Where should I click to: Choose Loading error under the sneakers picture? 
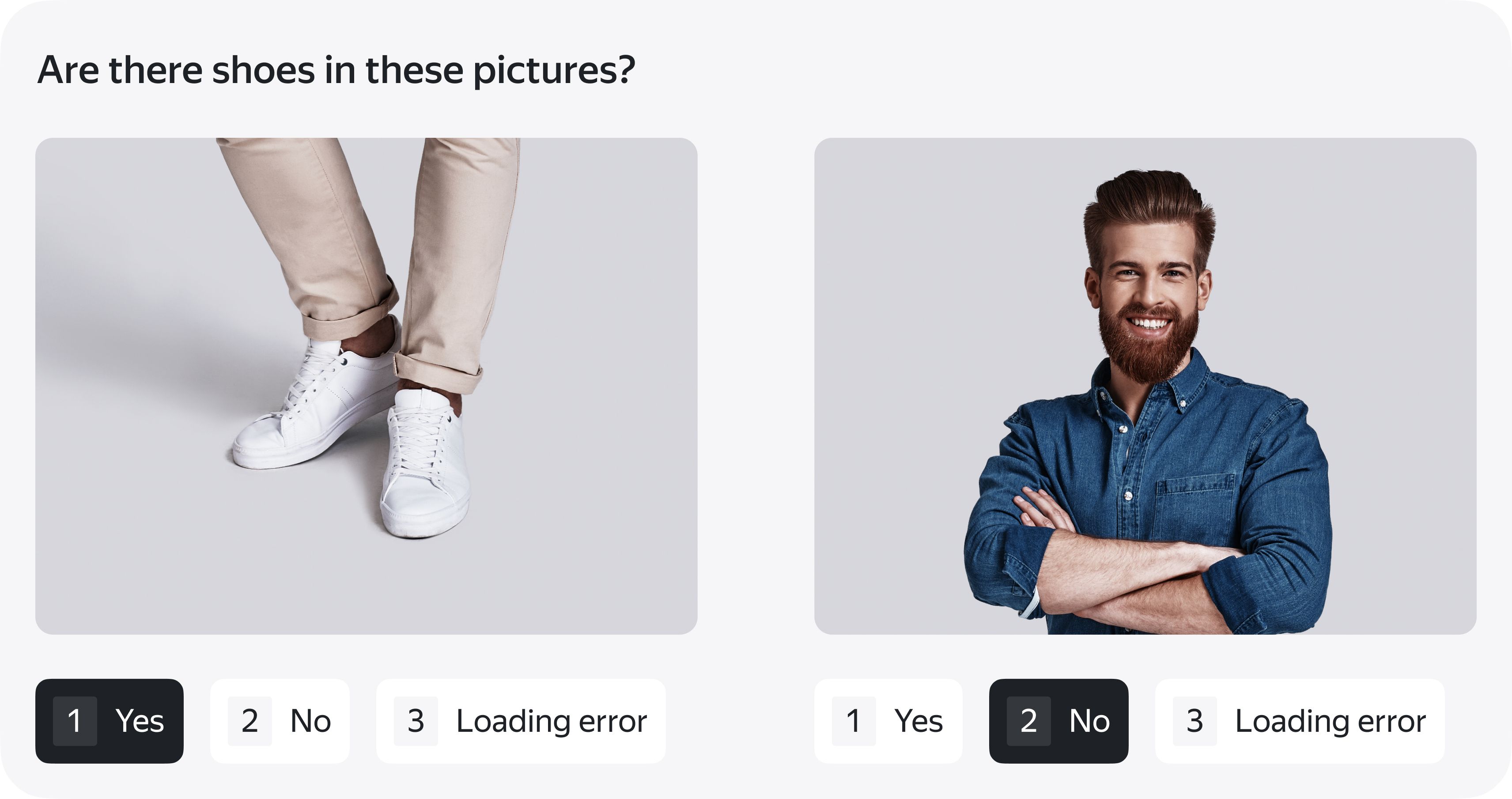click(521, 721)
